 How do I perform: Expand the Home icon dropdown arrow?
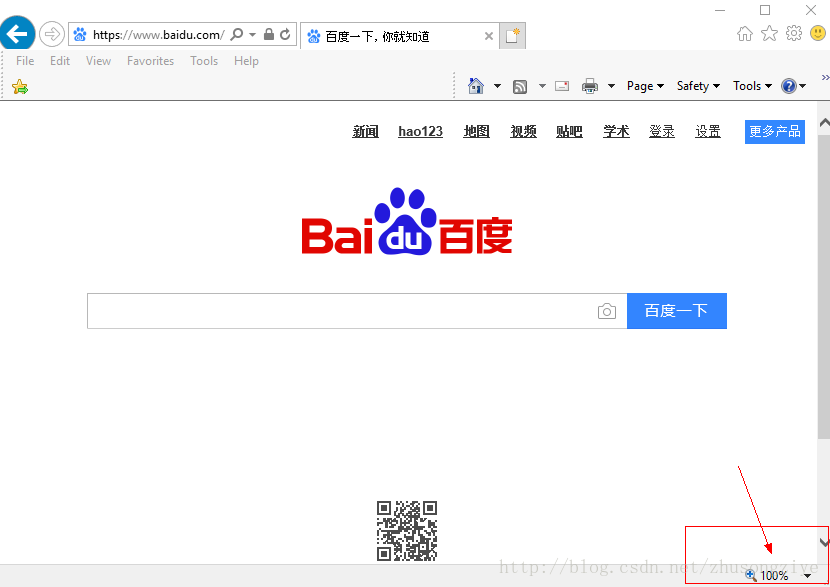(x=497, y=86)
